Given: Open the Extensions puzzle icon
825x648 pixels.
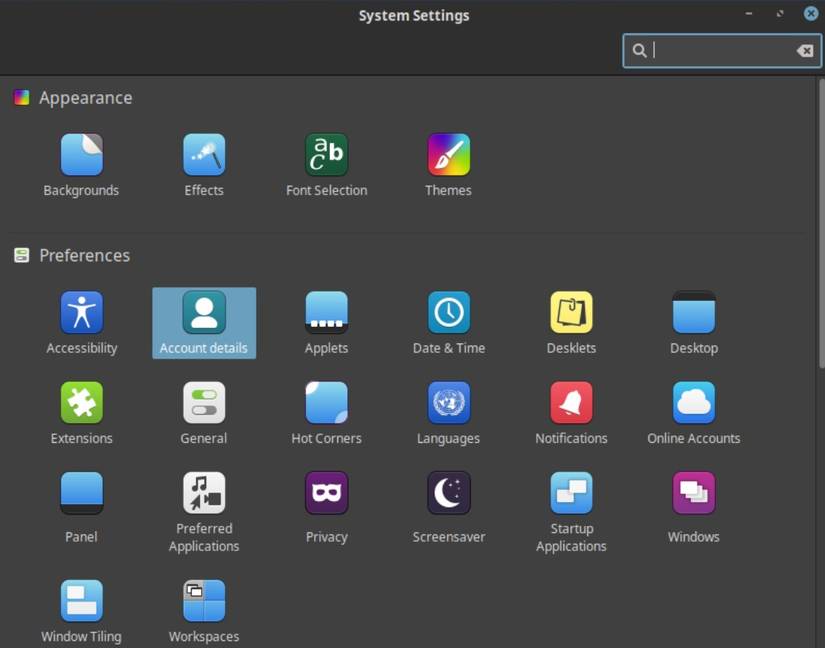Looking at the screenshot, I should (x=82, y=403).
